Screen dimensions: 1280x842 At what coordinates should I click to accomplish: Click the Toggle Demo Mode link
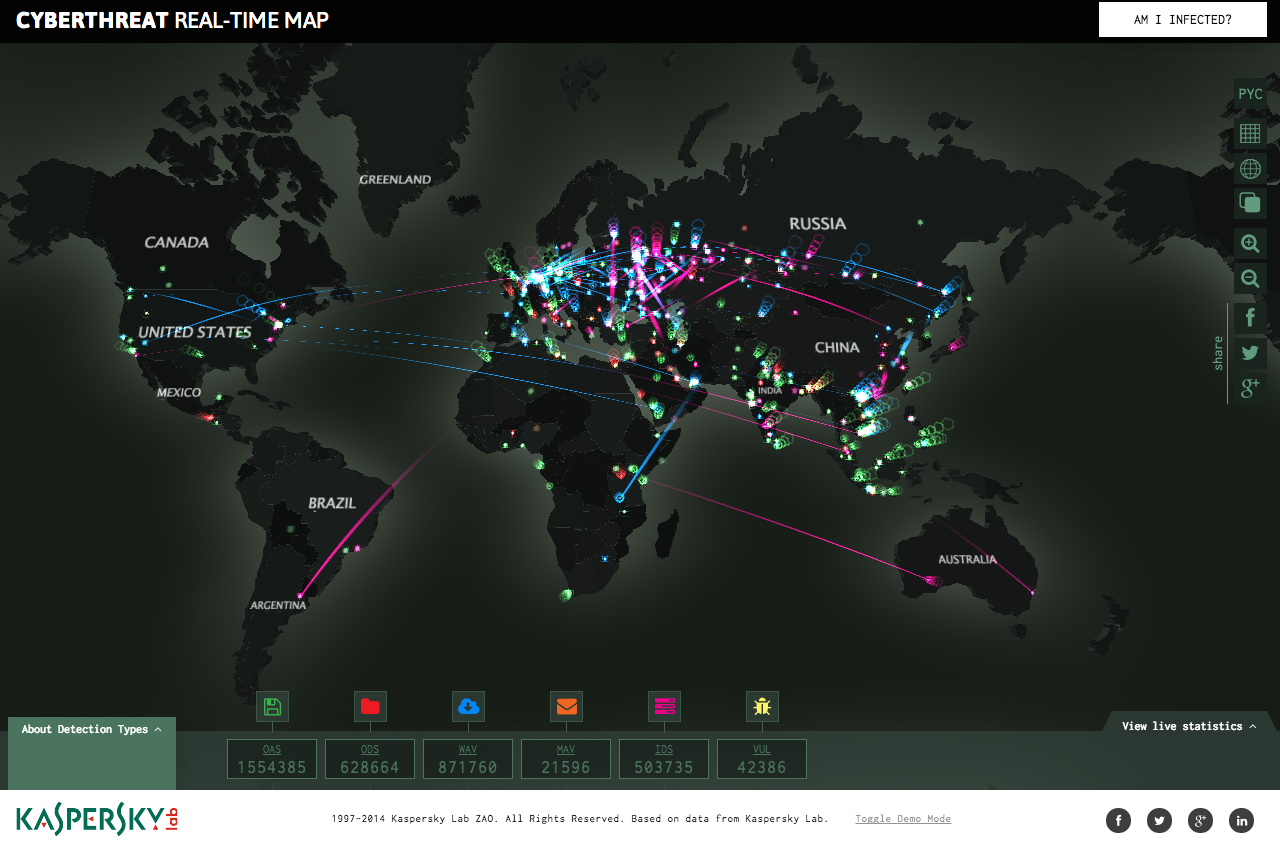(x=903, y=819)
